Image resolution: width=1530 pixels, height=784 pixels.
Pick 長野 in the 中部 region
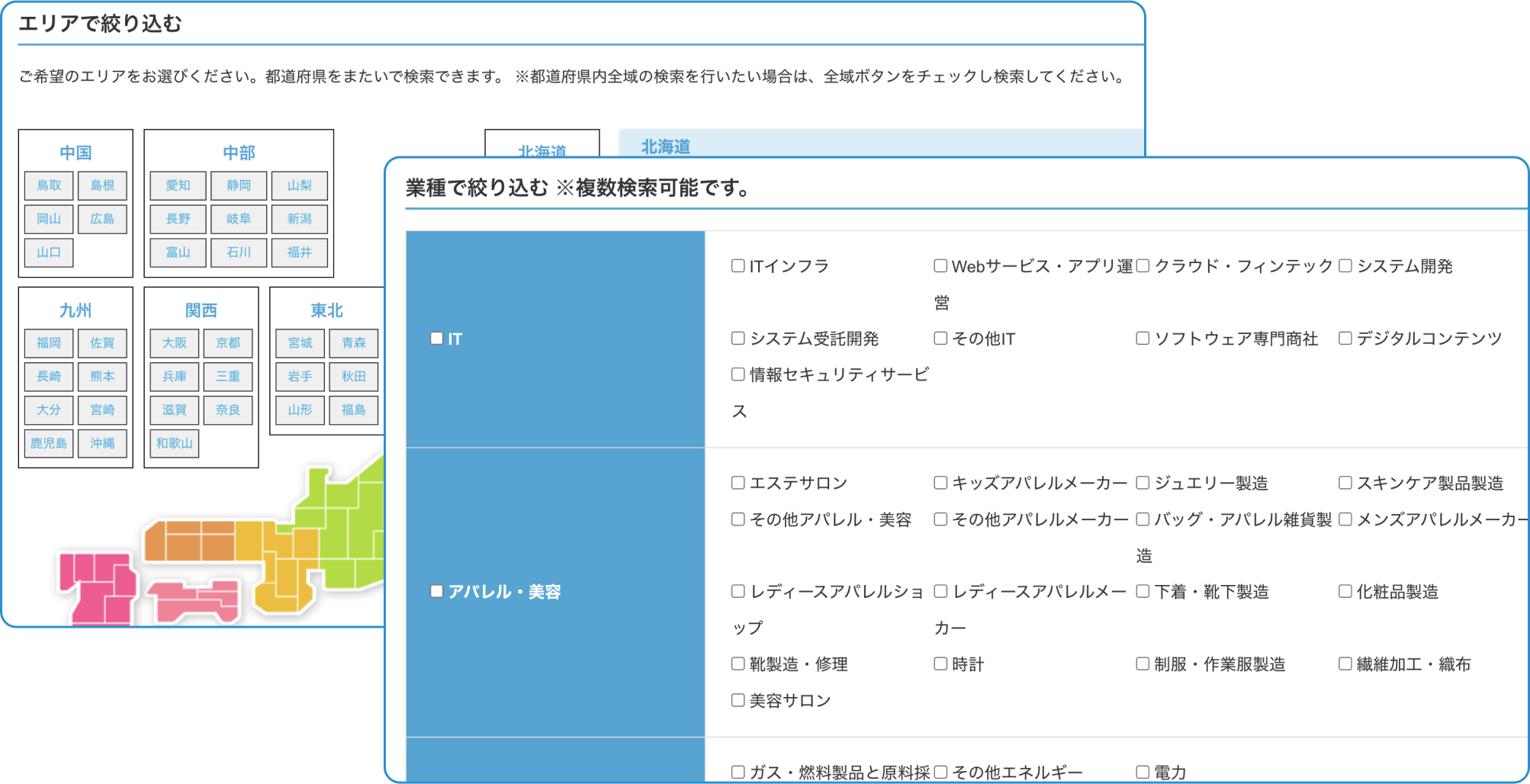click(x=178, y=219)
